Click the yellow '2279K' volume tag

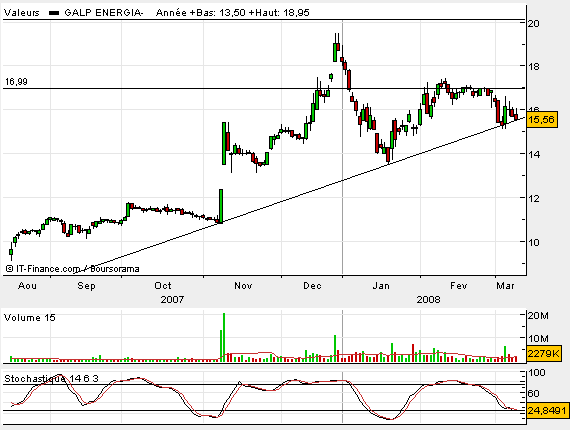pyautogui.click(x=543, y=354)
